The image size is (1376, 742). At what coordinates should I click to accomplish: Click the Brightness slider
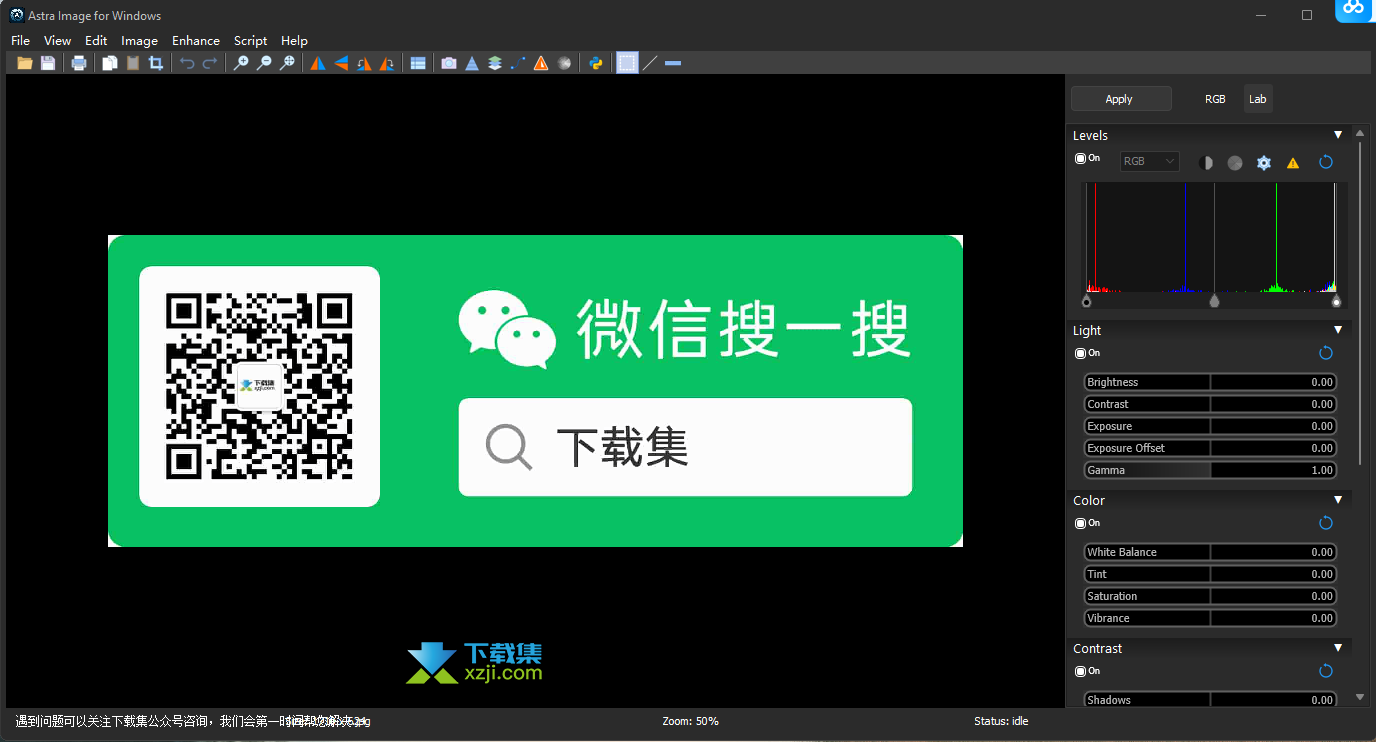tap(1210, 382)
